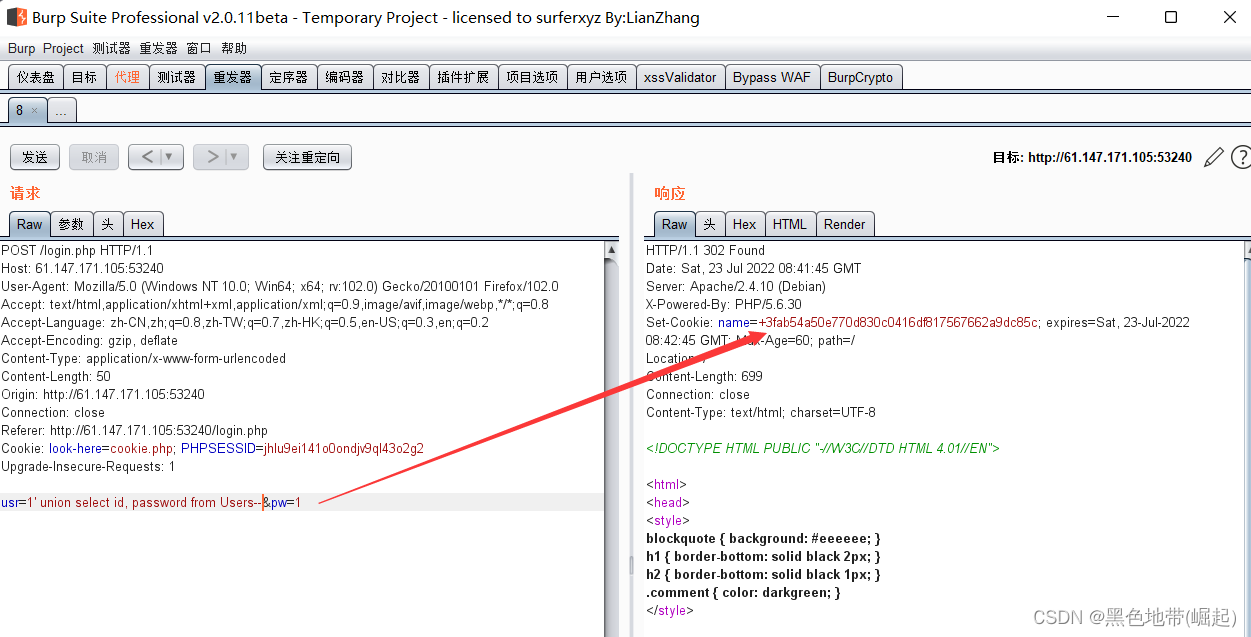Image resolution: width=1251 pixels, height=637 pixels.
Task: Click the PHPSESSID cookie value text
Action: point(344,448)
